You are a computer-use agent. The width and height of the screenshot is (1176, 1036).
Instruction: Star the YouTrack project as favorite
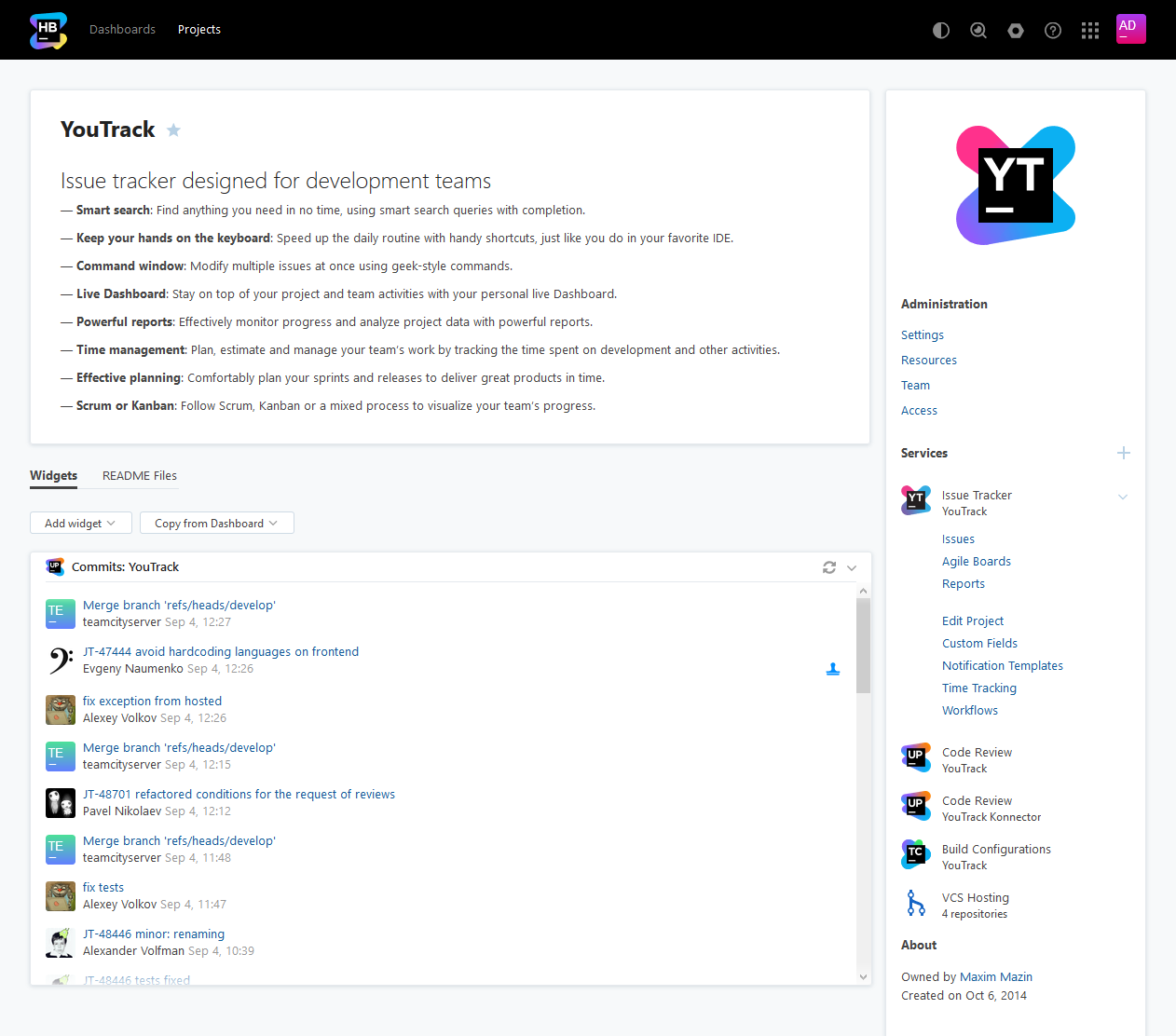(x=173, y=129)
